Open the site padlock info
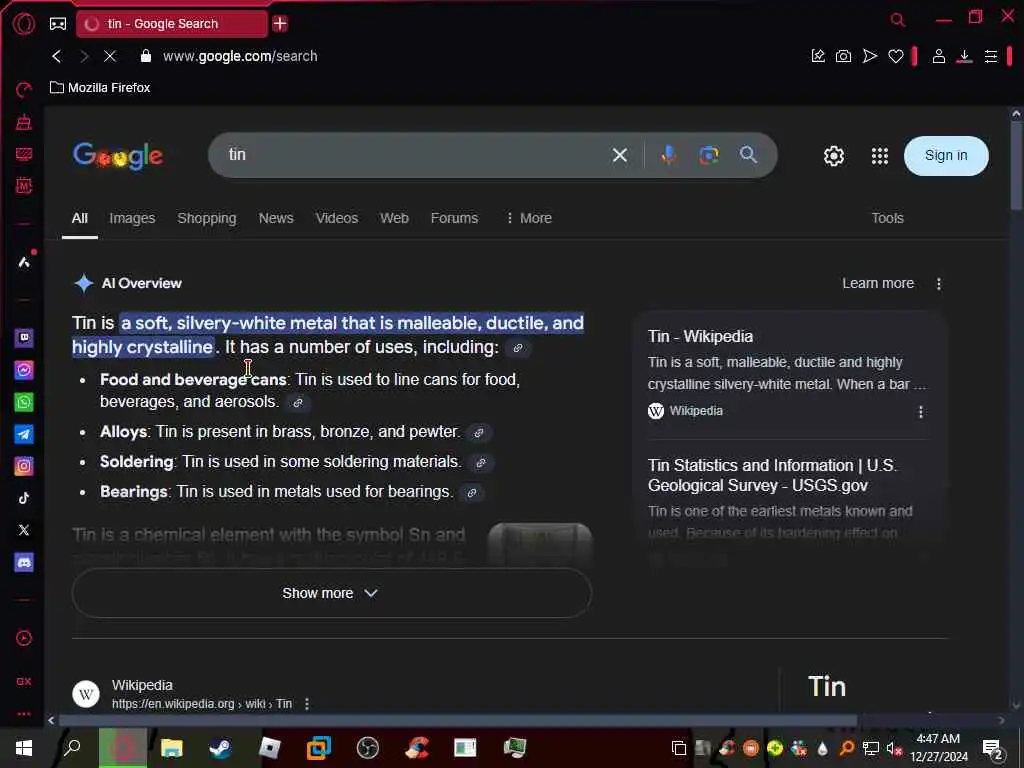The image size is (1024, 768). 146,56
